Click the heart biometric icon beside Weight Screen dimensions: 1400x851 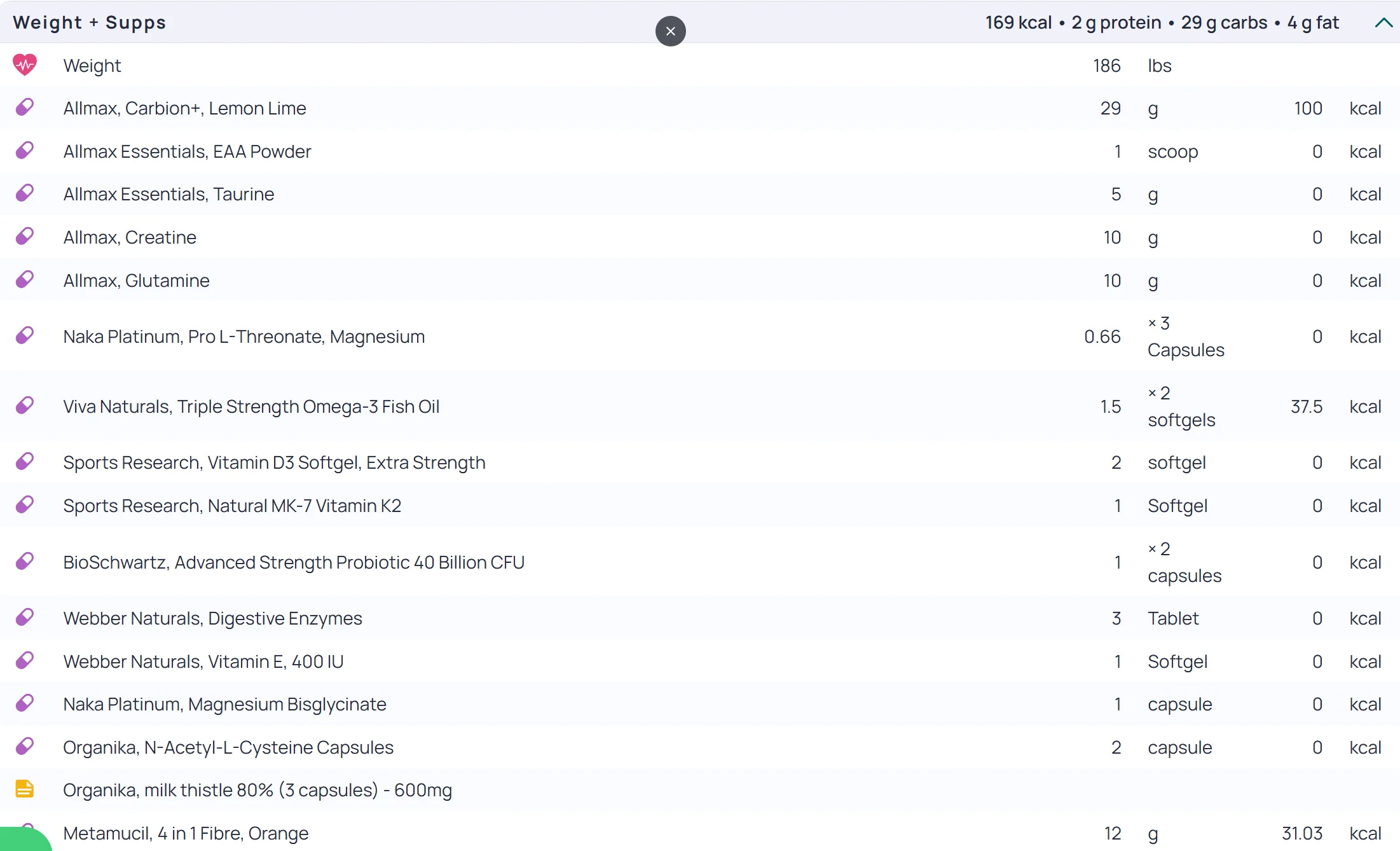point(25,65)
